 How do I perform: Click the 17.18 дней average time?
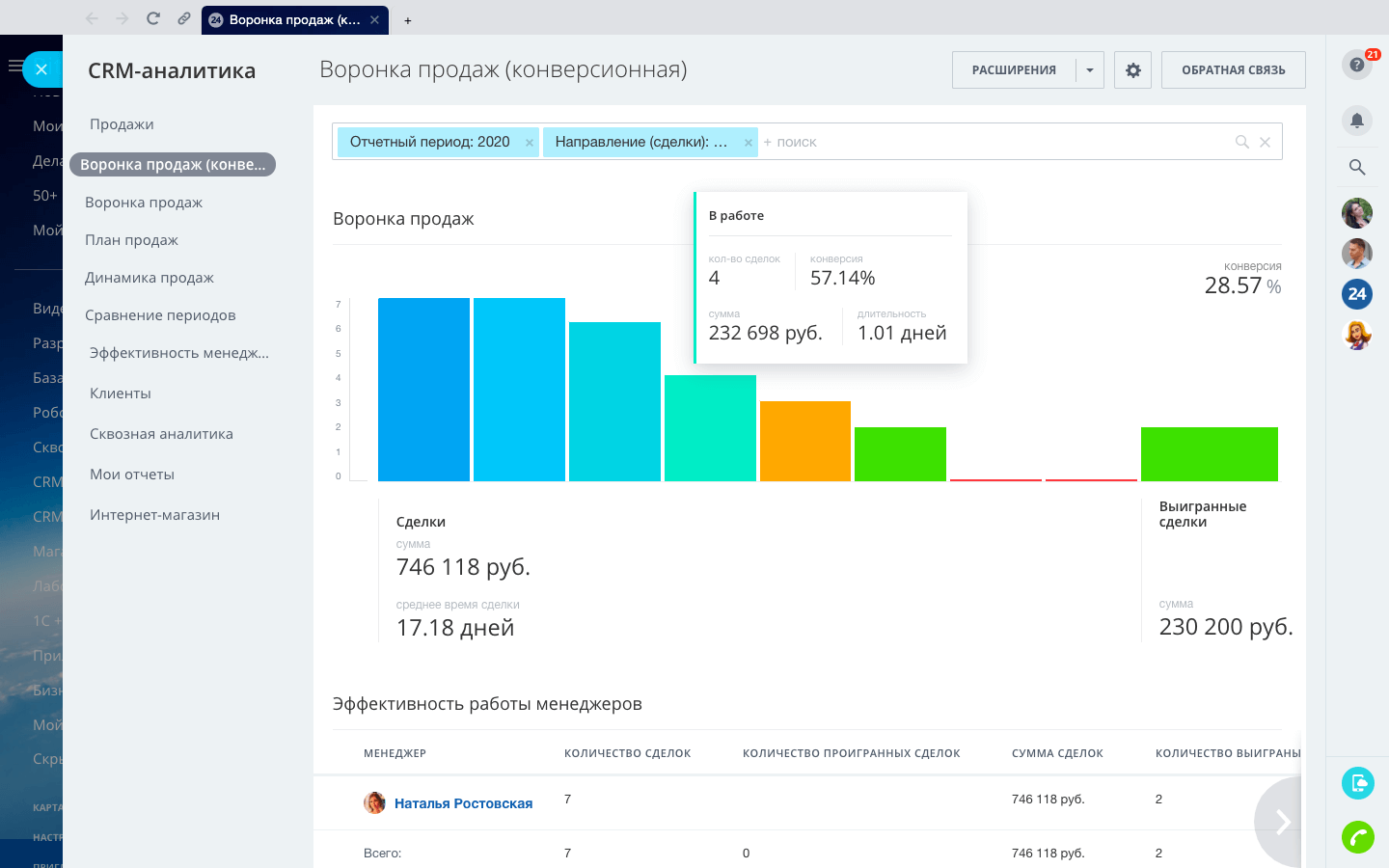click(x=455, y=628)
